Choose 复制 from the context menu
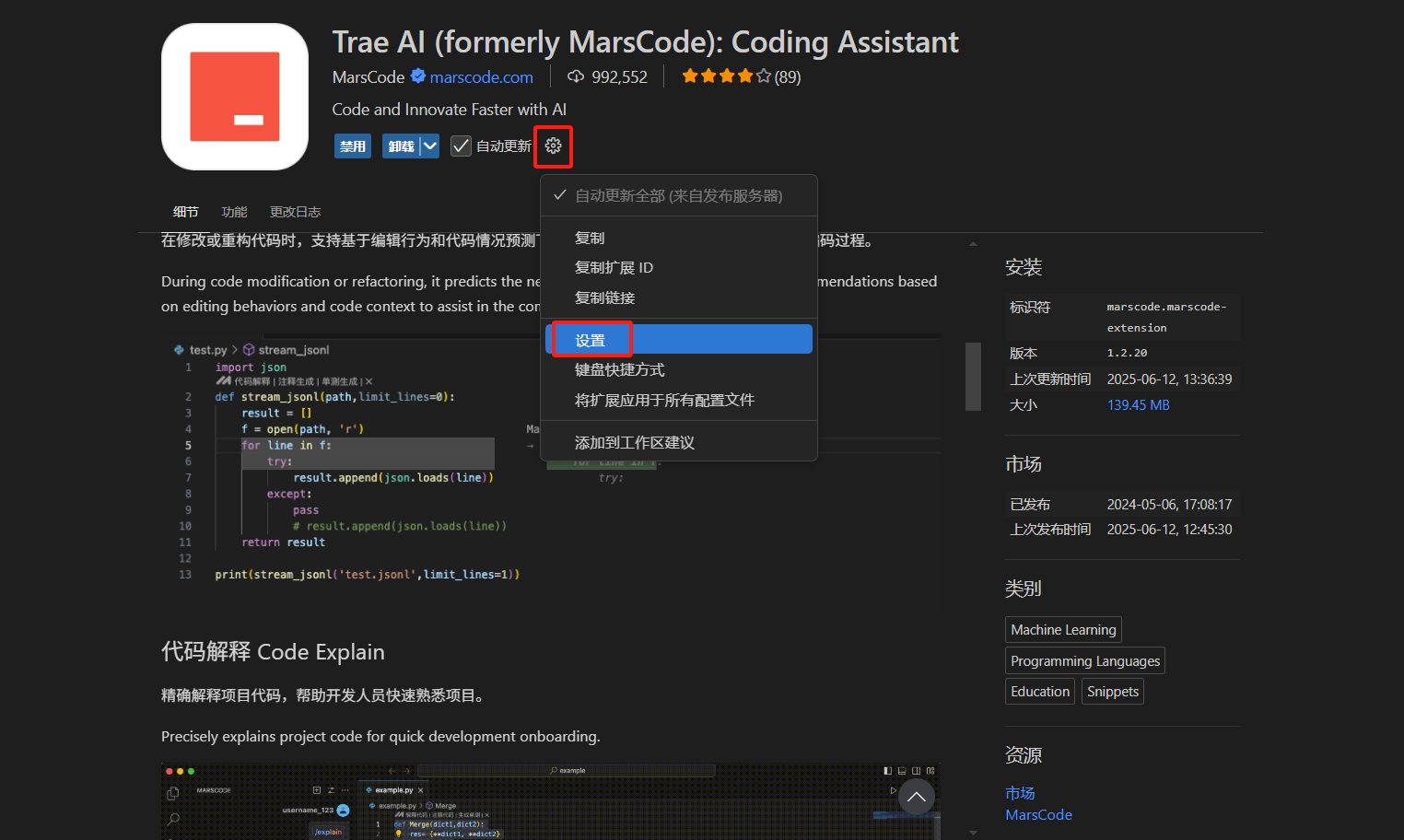This screenshot has width=1404, height=840. [678, 238]
